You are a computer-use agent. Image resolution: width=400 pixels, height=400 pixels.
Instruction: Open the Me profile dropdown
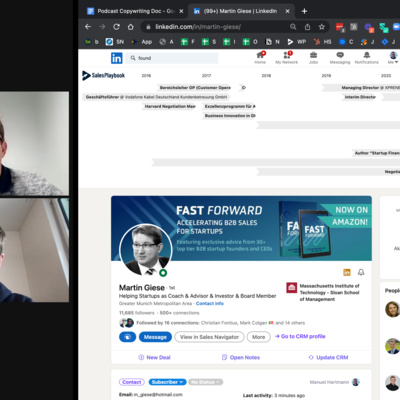pos(393,57)
